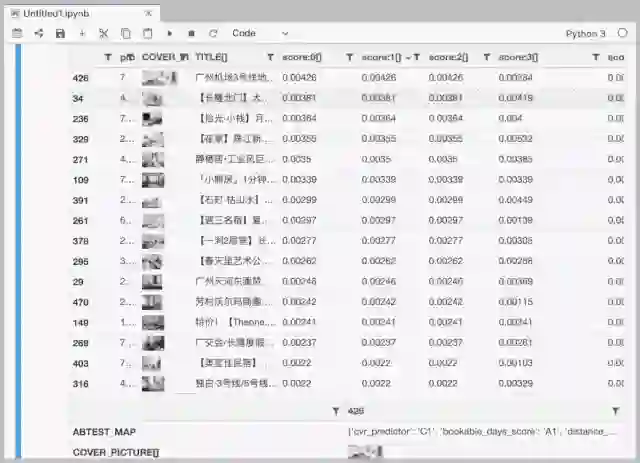The width and height of the screenshot is (640, 463).
Task: Open the file browser toolbar icon
Action: coord(17,33)
